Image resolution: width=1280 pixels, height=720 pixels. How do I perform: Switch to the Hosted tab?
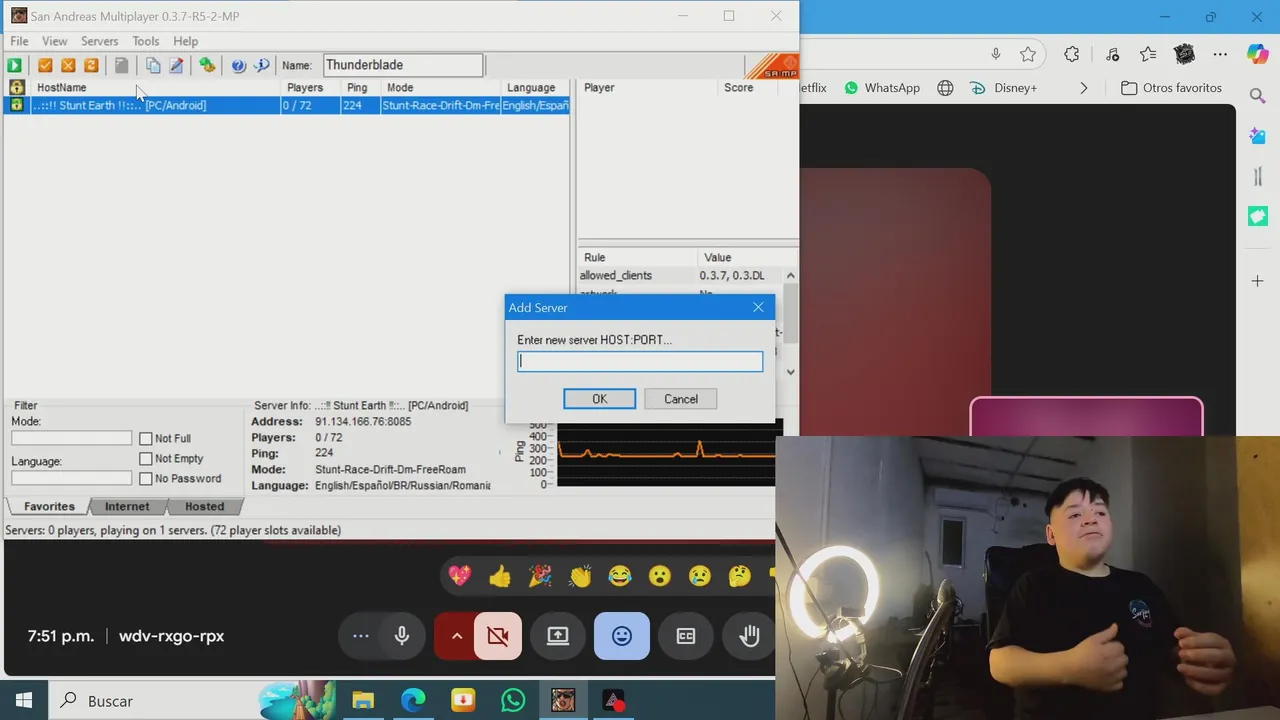pos(204,507)
